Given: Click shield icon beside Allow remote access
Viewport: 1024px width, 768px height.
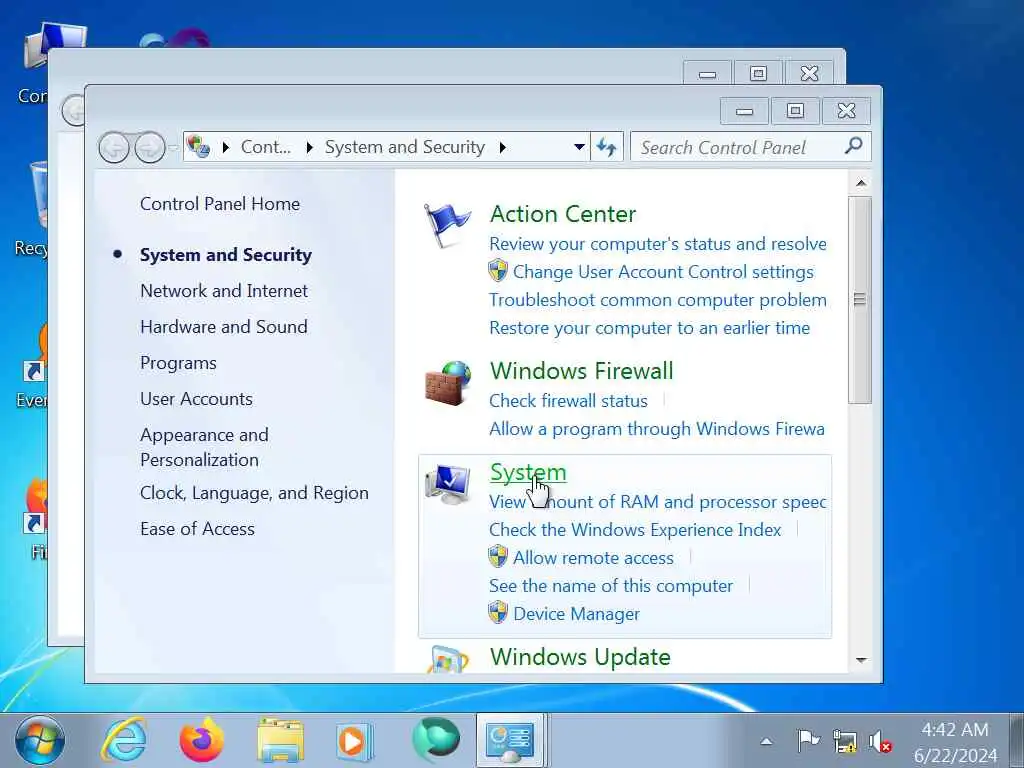Looking at the screenshot, I should click(498, 556).
